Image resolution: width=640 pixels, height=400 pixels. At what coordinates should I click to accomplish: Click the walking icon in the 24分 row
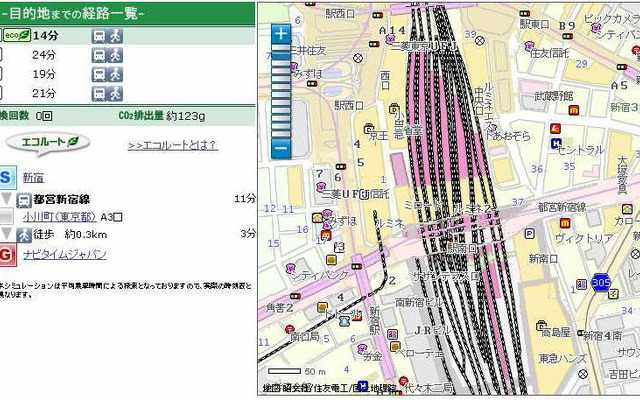115,55
